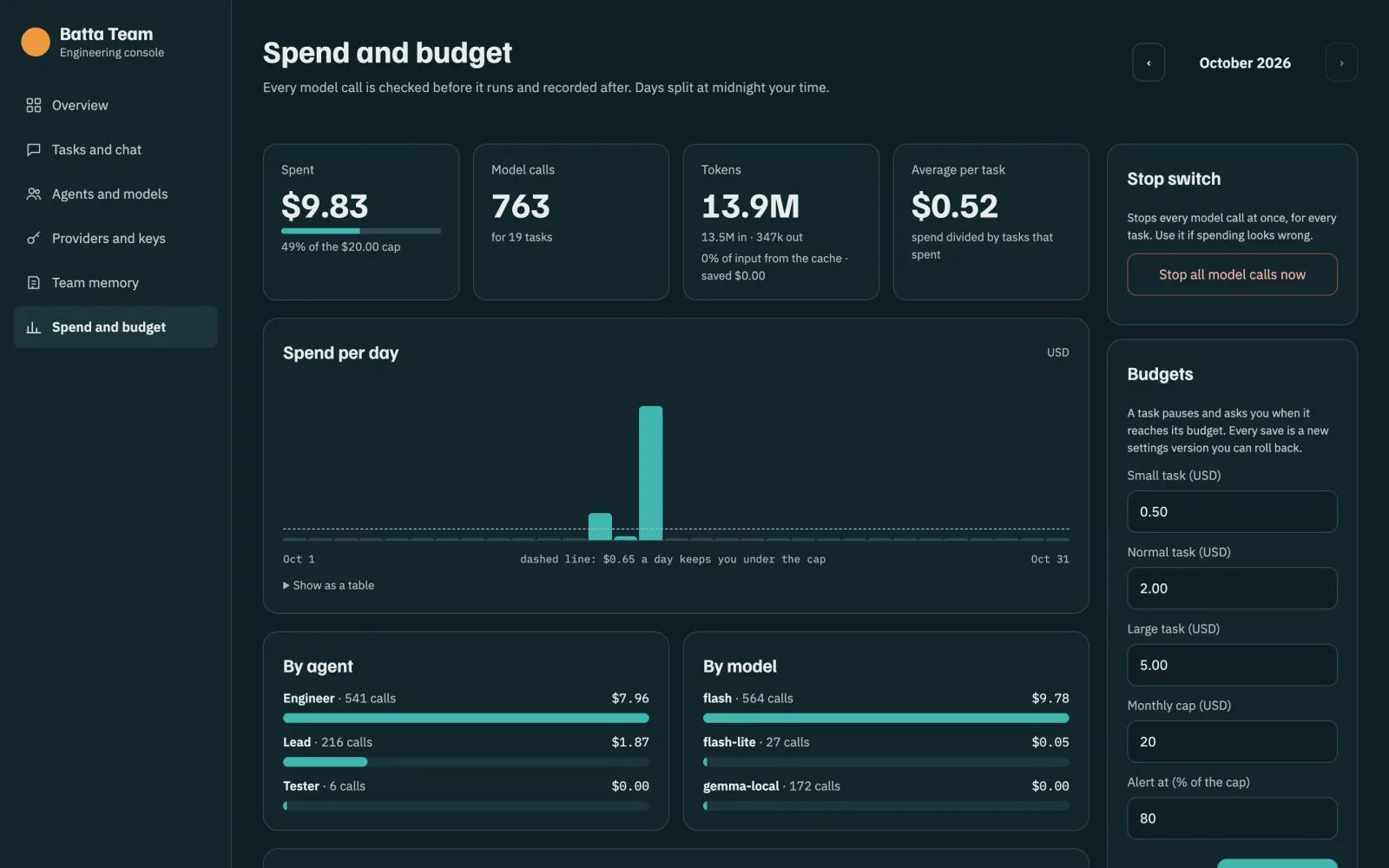Click the spent progress bar under $9.83
Viewport: 1389px width, 868px height.
click(x=361, y=231)
